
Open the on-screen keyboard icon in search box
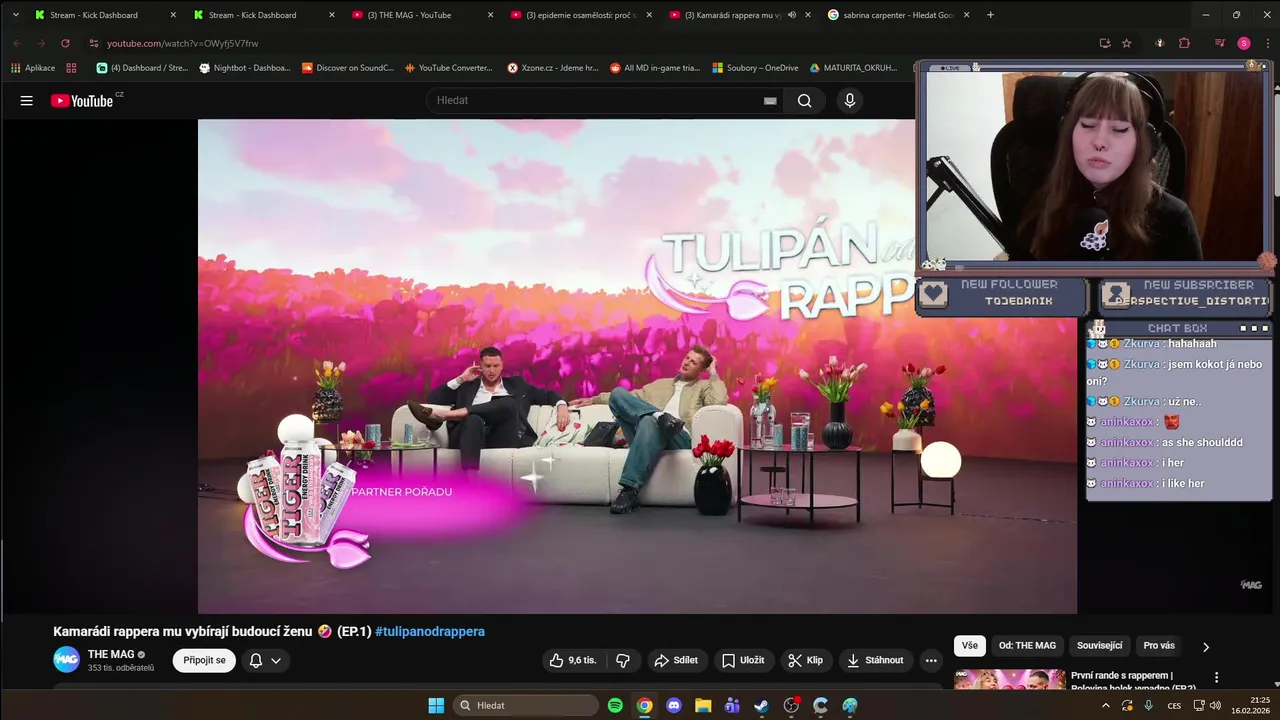[x=770, y=100]
